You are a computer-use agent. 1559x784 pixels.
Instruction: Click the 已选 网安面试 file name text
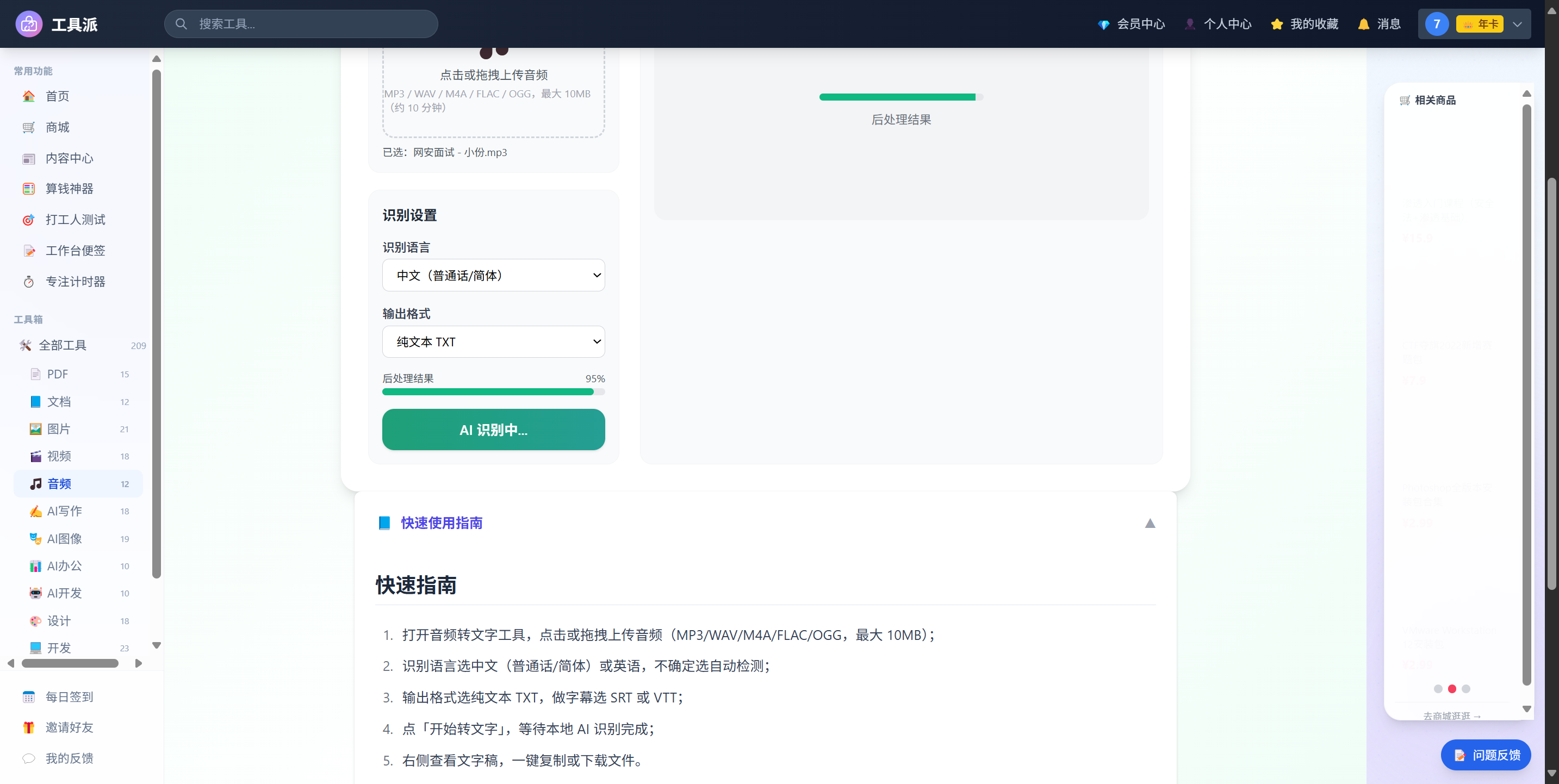tap(445, 152)
